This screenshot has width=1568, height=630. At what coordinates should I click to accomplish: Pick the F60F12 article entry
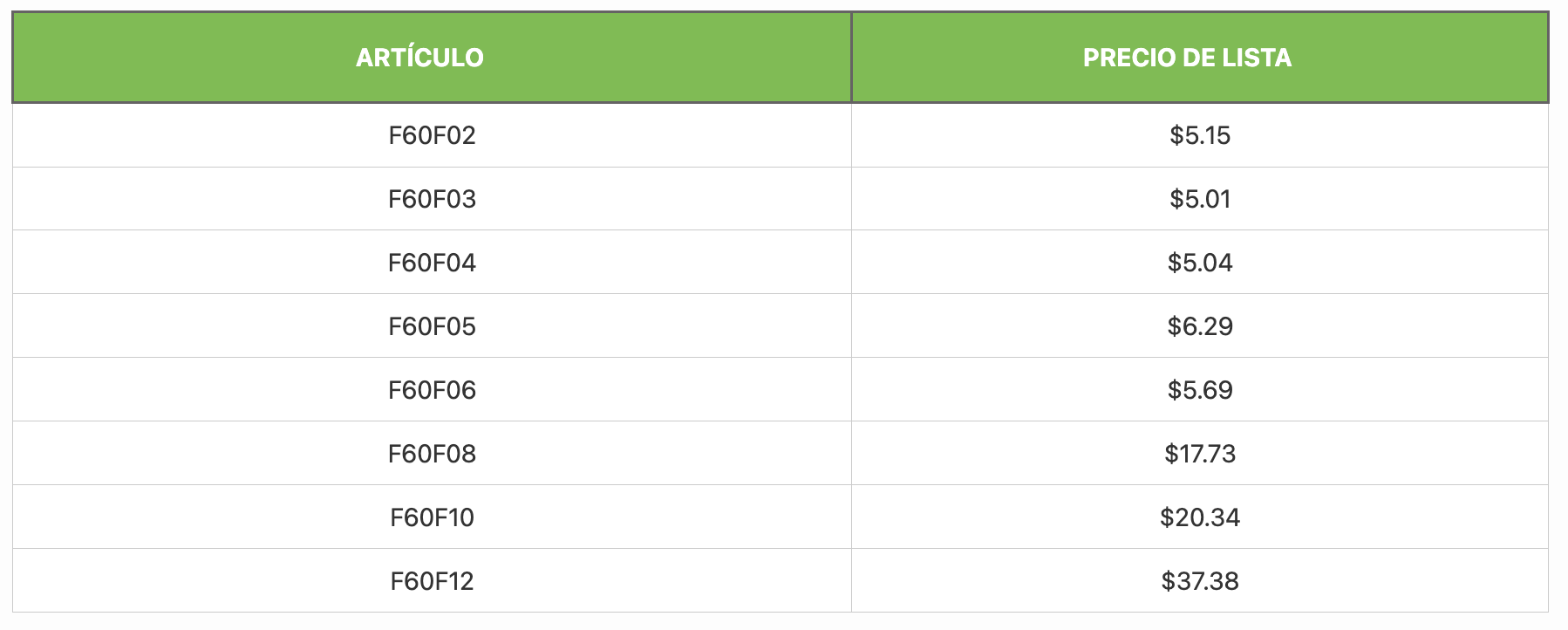click(x=432, y=581)
